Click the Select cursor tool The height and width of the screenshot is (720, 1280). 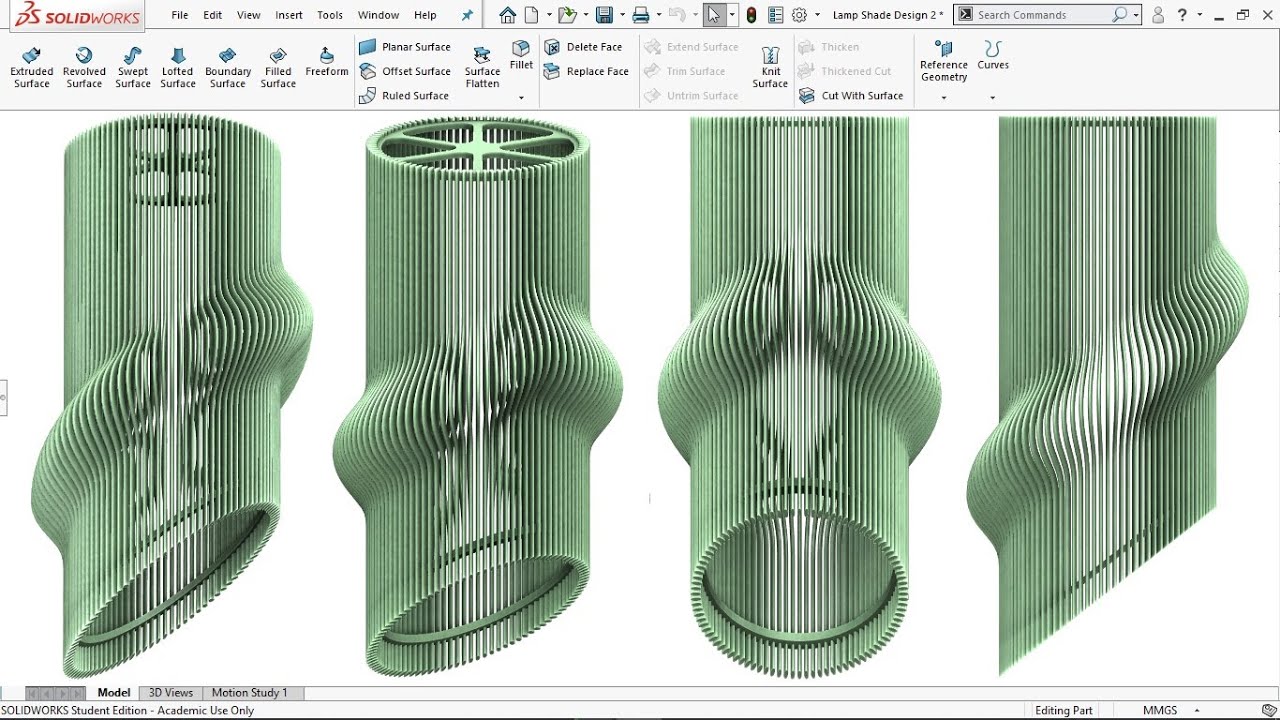pyautogui.click(x=713, y=15)
